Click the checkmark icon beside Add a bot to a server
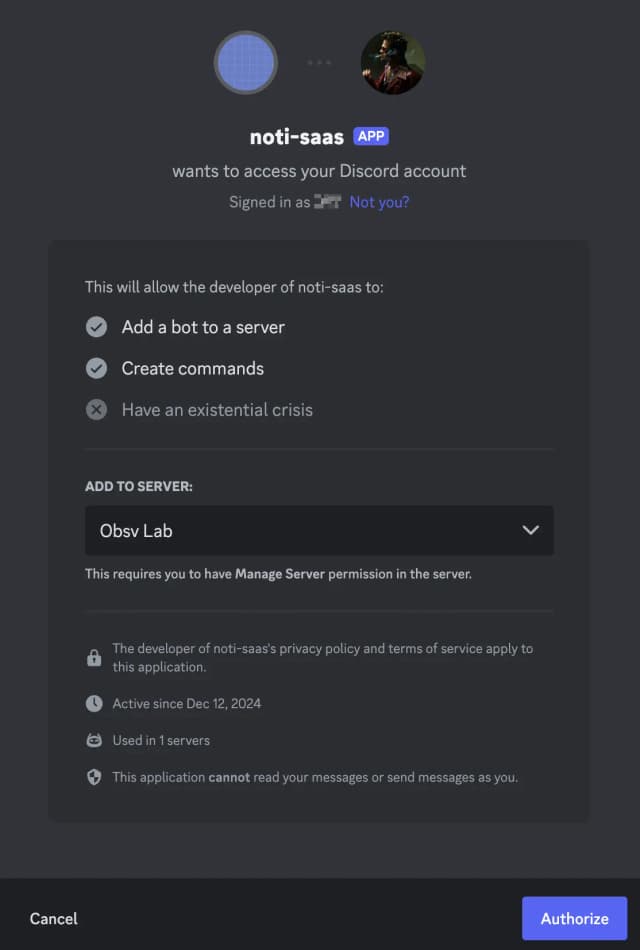Image resolution: width=640 pixels, height=950 pixels. coord(96,326)
